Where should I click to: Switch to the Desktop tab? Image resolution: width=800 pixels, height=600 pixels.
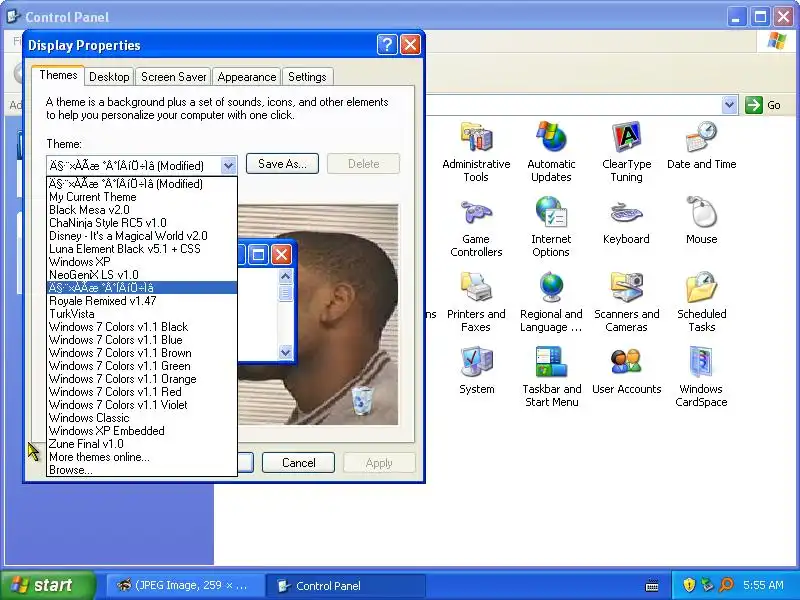[109, 77]
